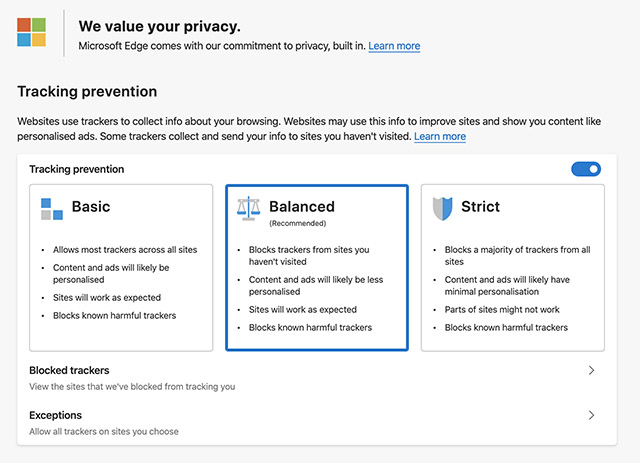Click the Microsoft logo icon
This screenshot has width=640, height=463.
32,32
